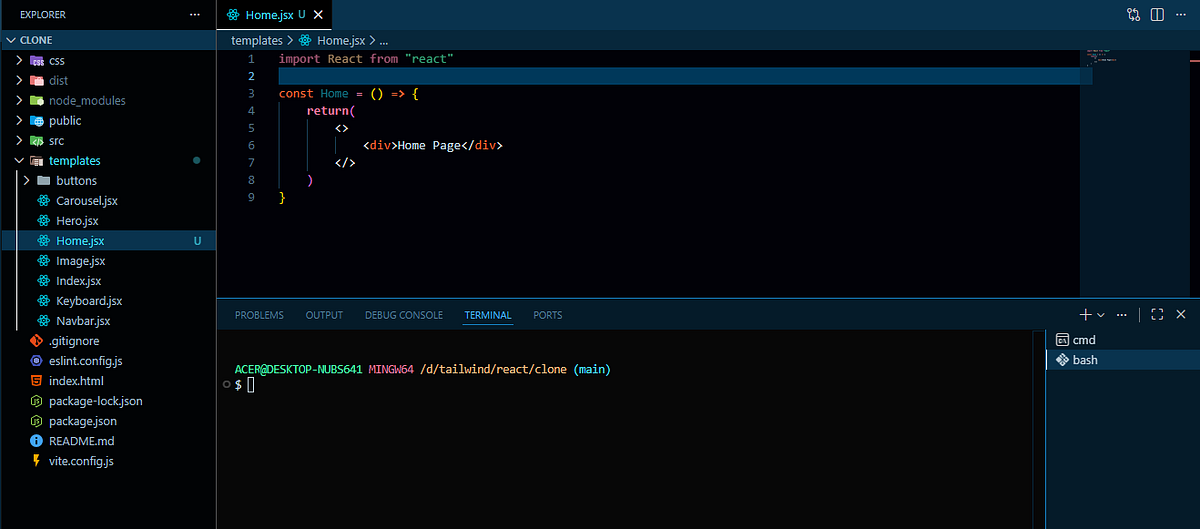Expand the public folder
Viewport: 1200px width, 529px height.
click(x=109, y=120)
